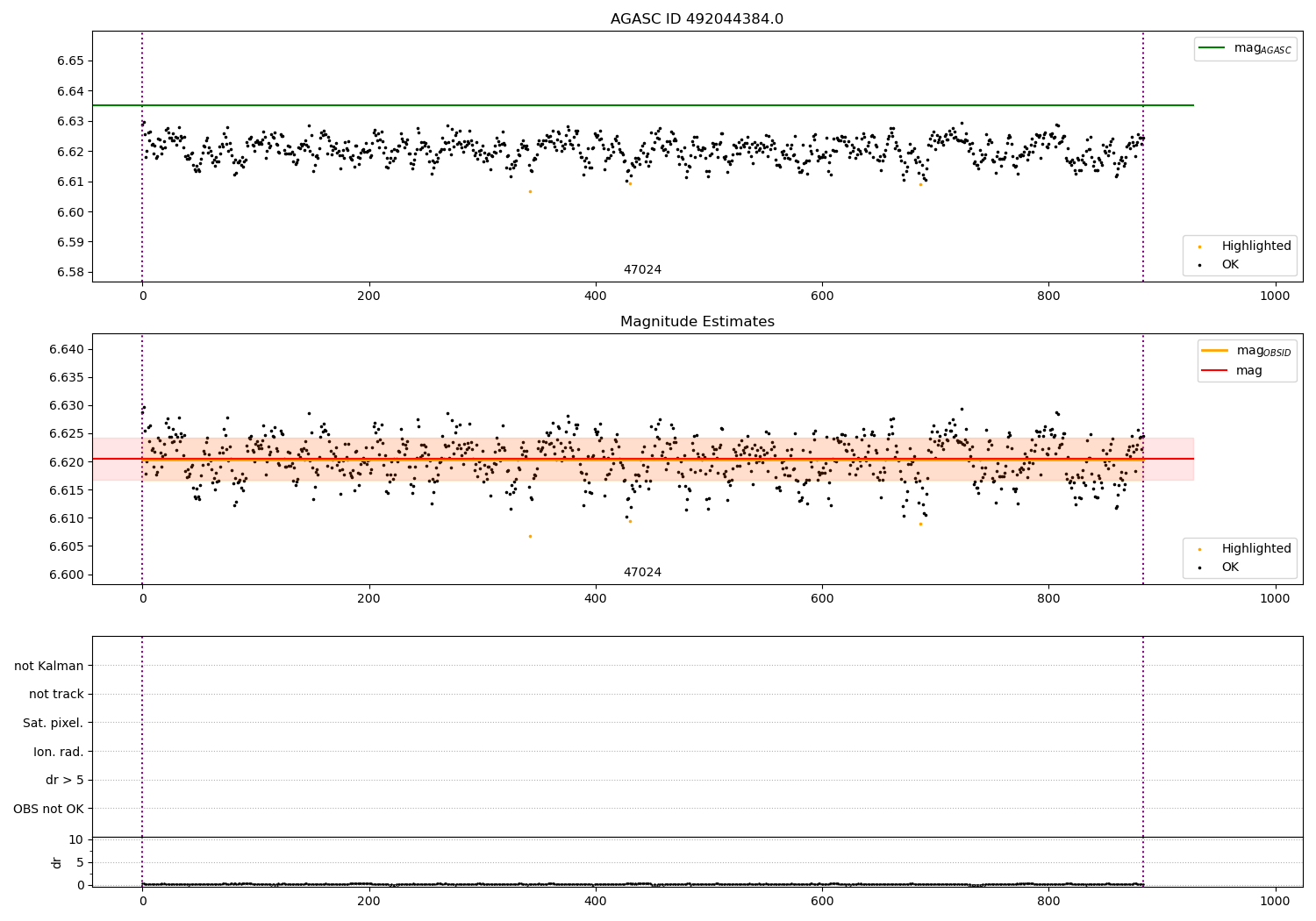Click the 'Magnitude Estimates' plot title
Viewport: 1316px width, 921px height.
(697, 322)
